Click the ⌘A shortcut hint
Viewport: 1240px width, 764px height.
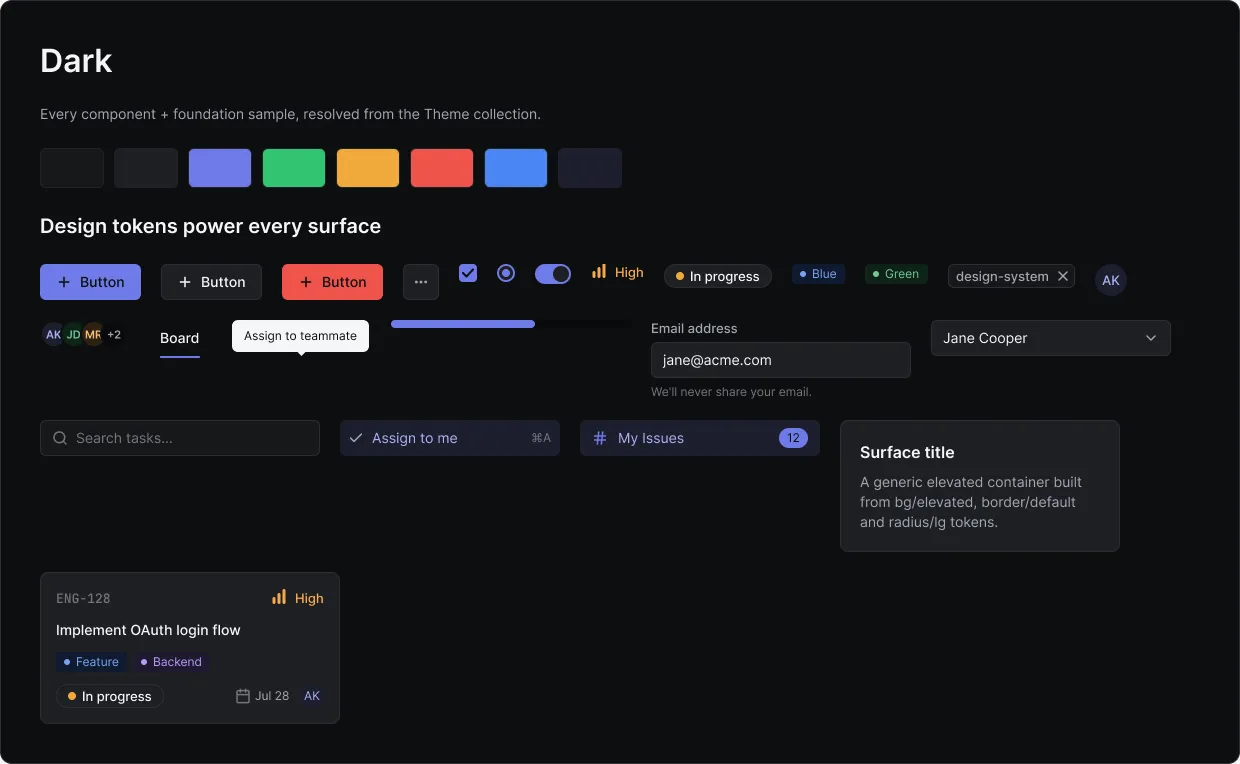point(541,438)
